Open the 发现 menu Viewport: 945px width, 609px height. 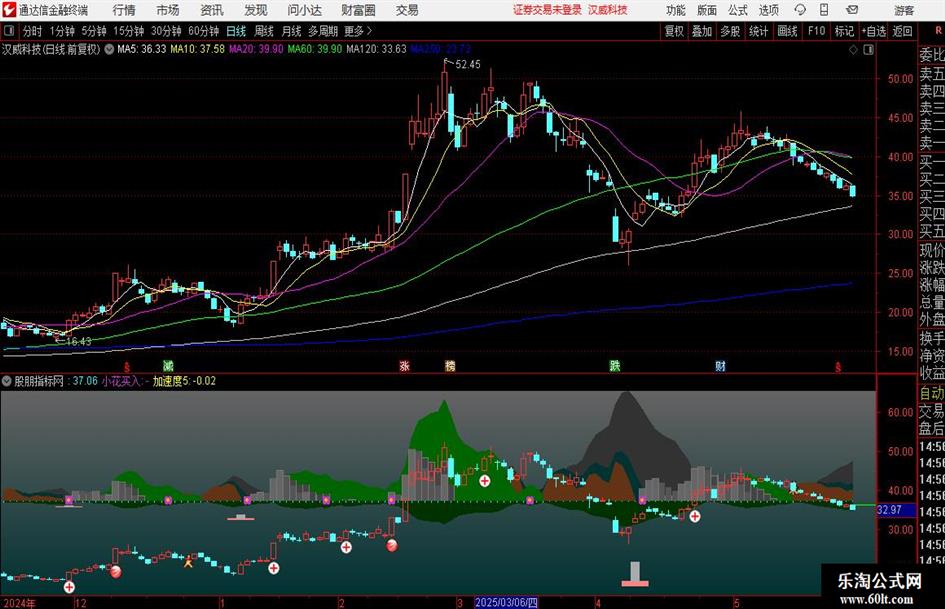pos(256,10)
